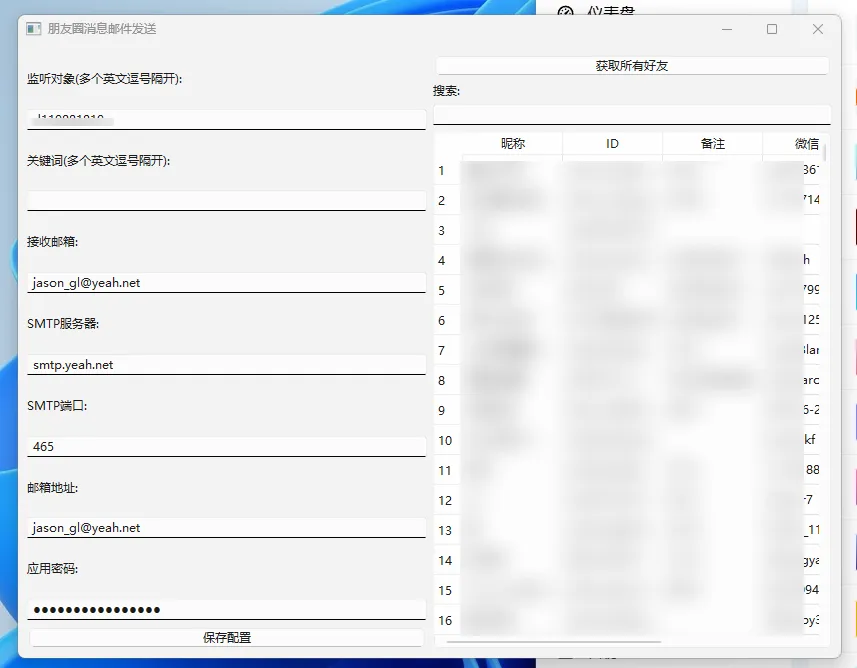
Task: Click the 邮箱地址 input field
Action: pyautogui.click(x=226, y=528)
